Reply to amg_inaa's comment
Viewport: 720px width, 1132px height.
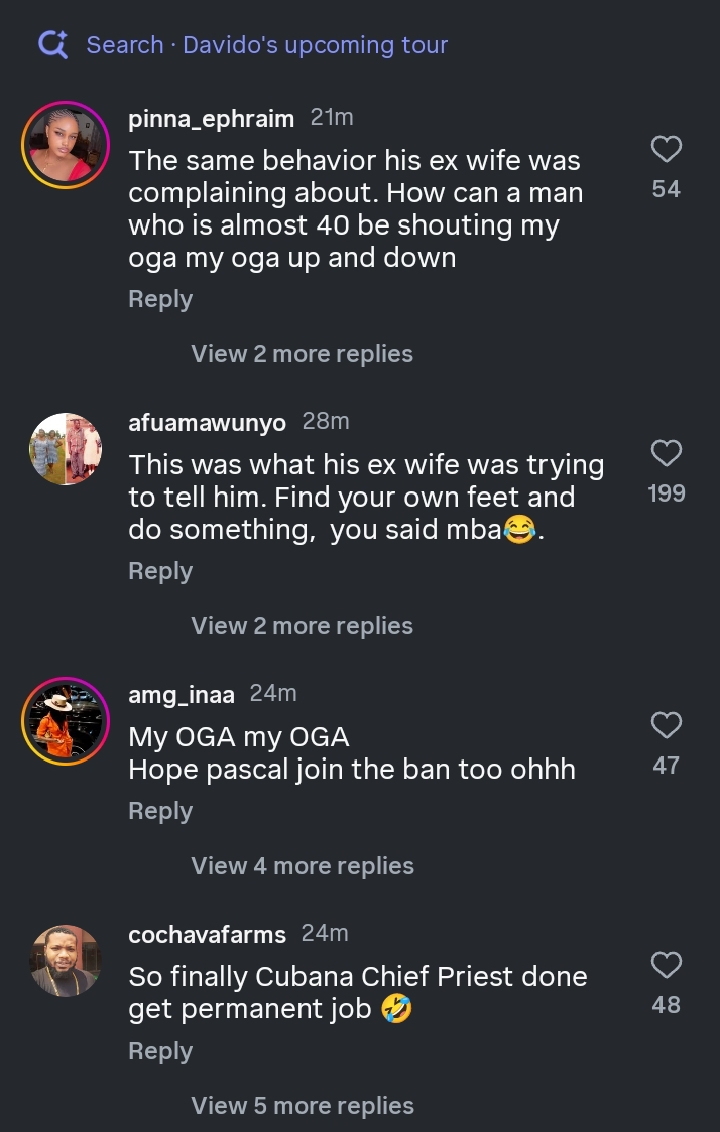pos(160,811)
